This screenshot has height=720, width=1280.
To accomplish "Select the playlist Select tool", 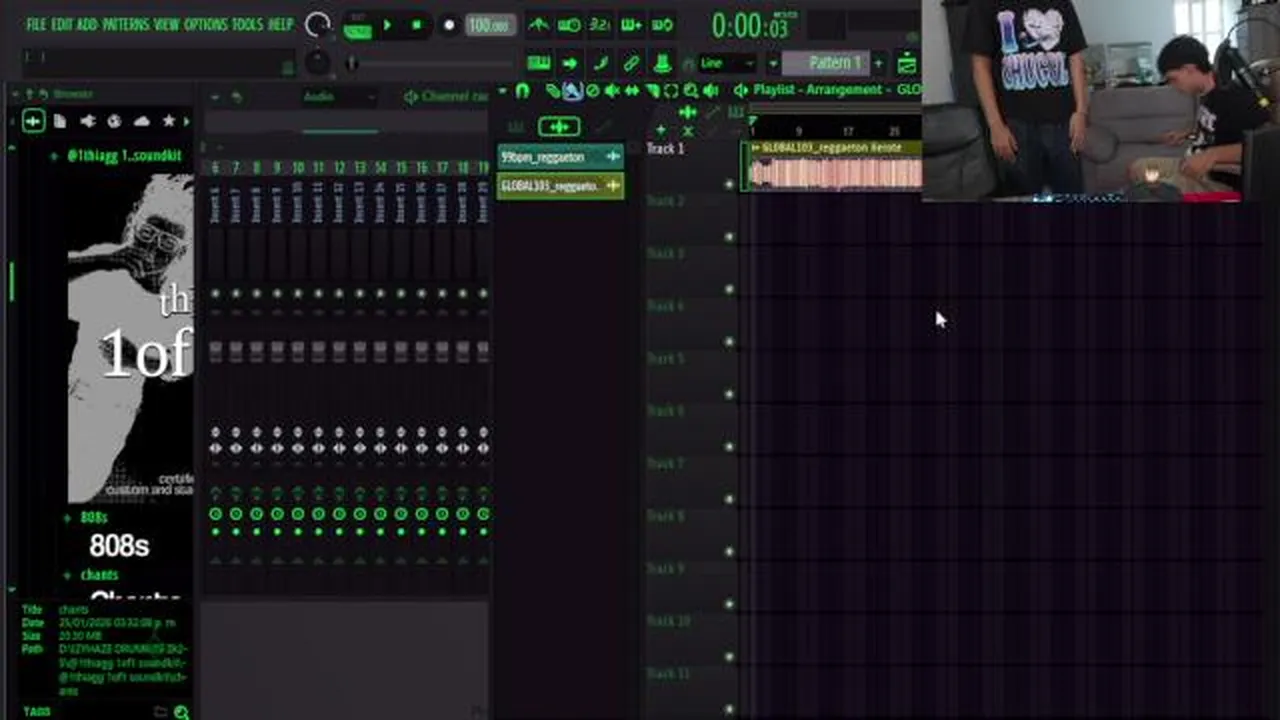I will click(x=671, y=91).
